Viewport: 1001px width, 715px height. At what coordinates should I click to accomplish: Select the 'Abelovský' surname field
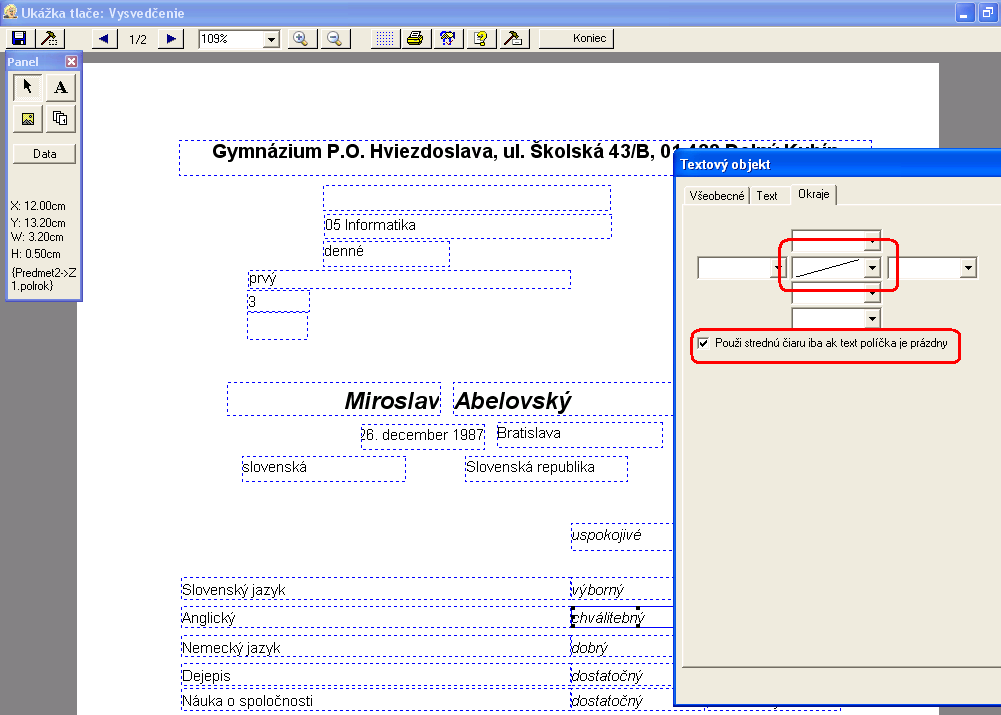click(x=563, y=399)
